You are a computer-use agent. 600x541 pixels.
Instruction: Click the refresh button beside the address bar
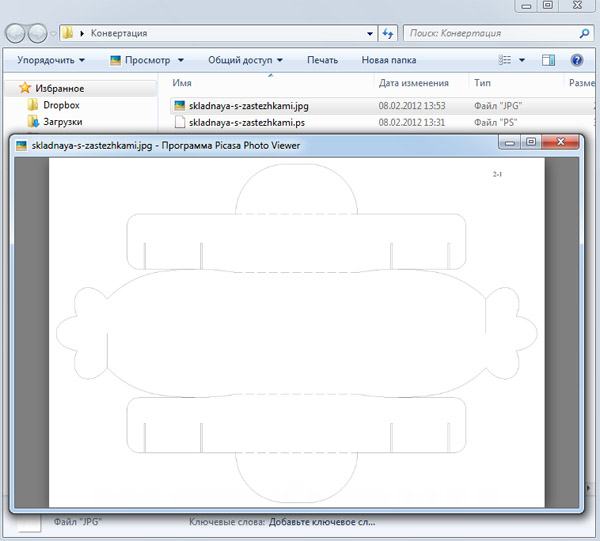tap(387, 33)
